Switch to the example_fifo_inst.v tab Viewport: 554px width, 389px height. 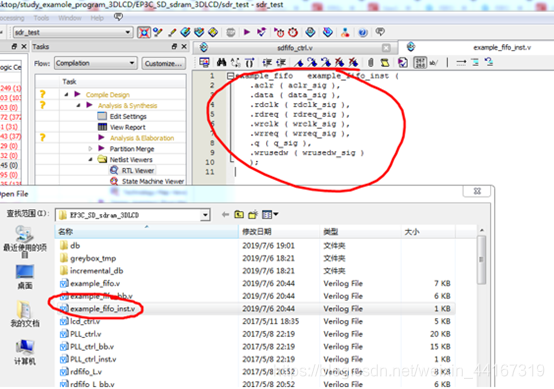click(x=502, y=47)
